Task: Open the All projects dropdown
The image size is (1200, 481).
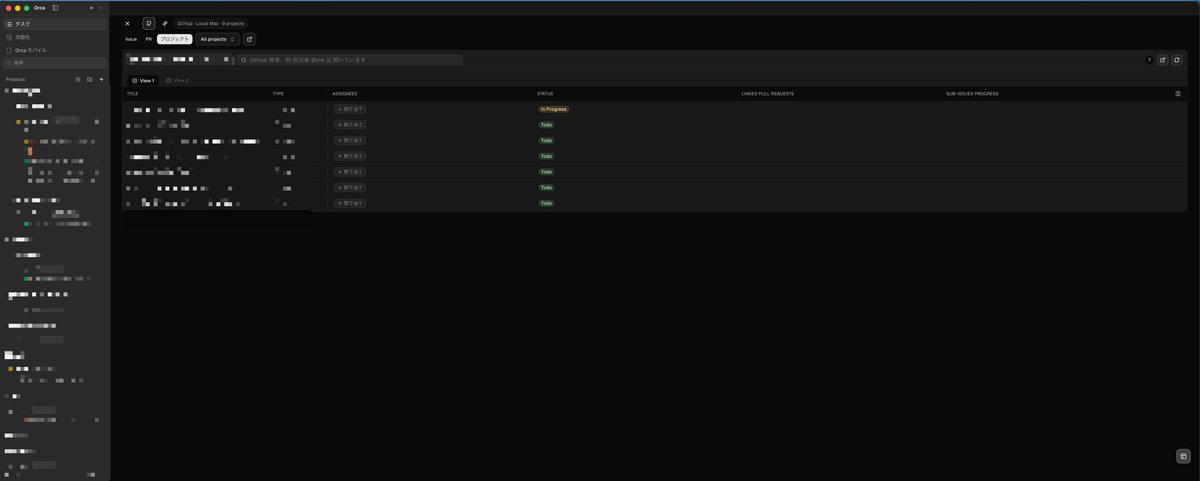Action: [x=218, y=39]
